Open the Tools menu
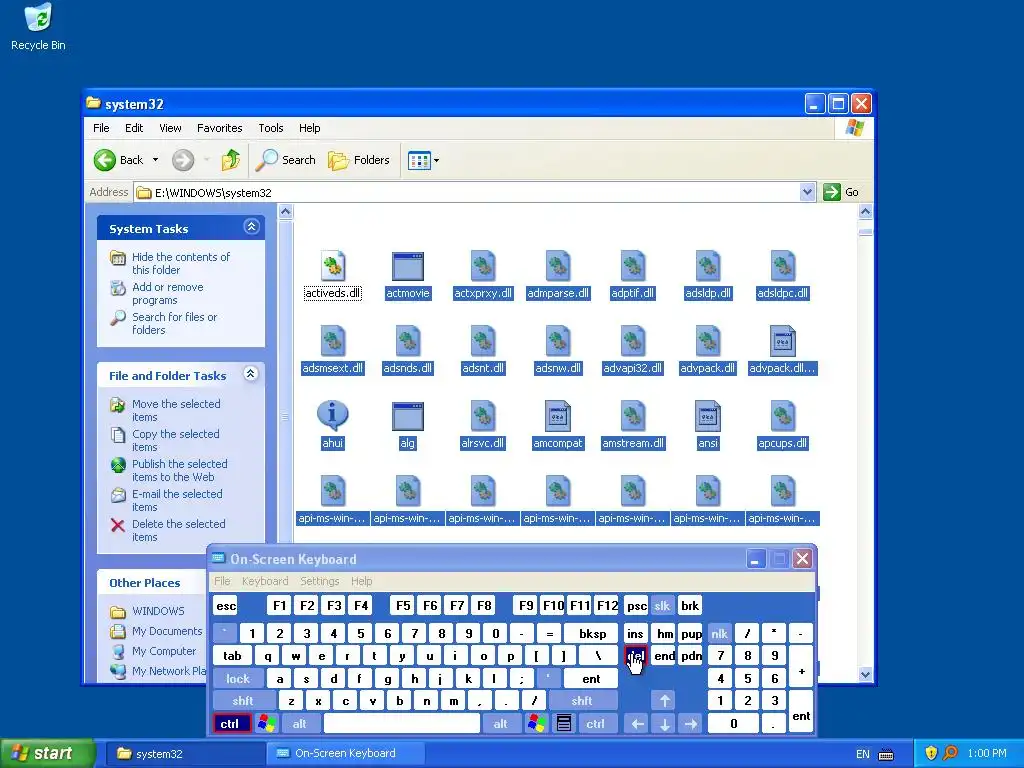The width and height of the screenshot is (1024, 768). [x=270, y=128]
